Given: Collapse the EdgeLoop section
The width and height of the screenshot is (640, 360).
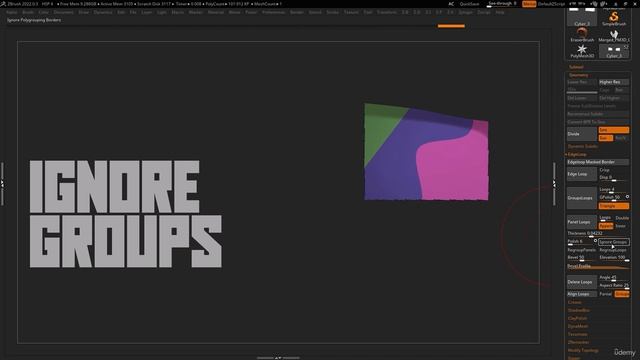Looking at the screenshot, I should click(577, 154).
